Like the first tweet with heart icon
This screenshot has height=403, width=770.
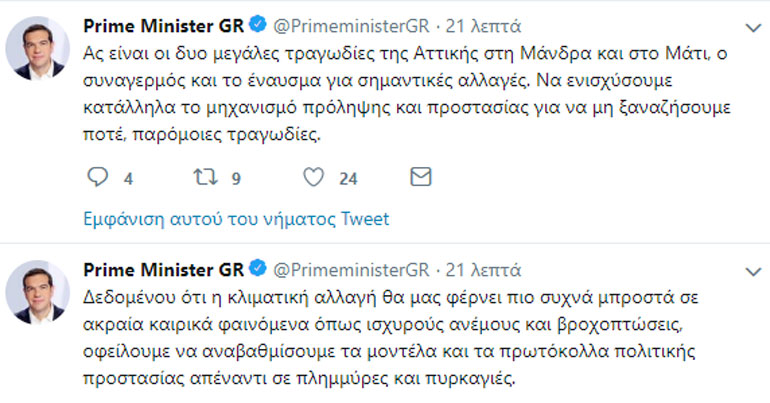point(313,178)
